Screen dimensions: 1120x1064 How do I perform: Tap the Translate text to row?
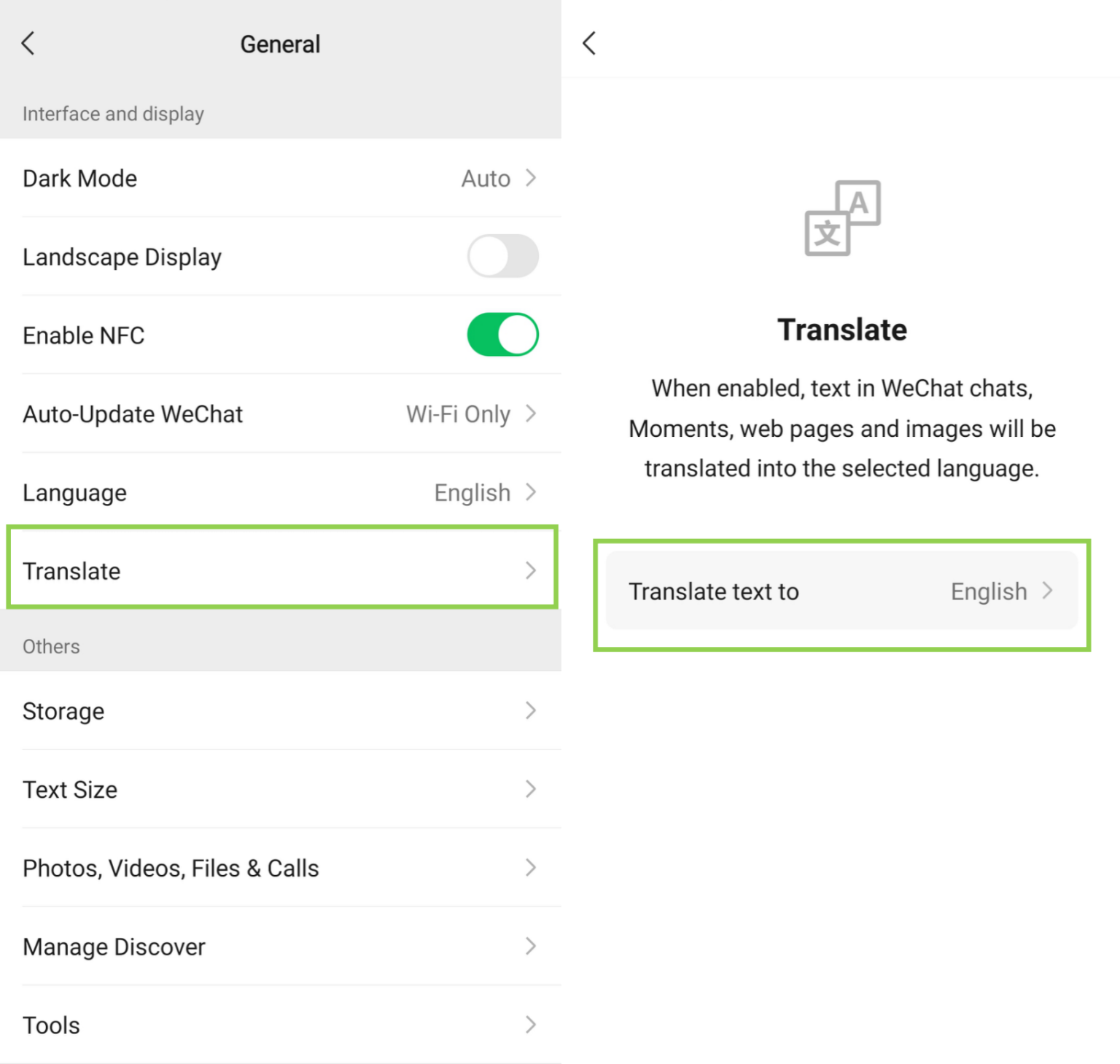(841, 591)
